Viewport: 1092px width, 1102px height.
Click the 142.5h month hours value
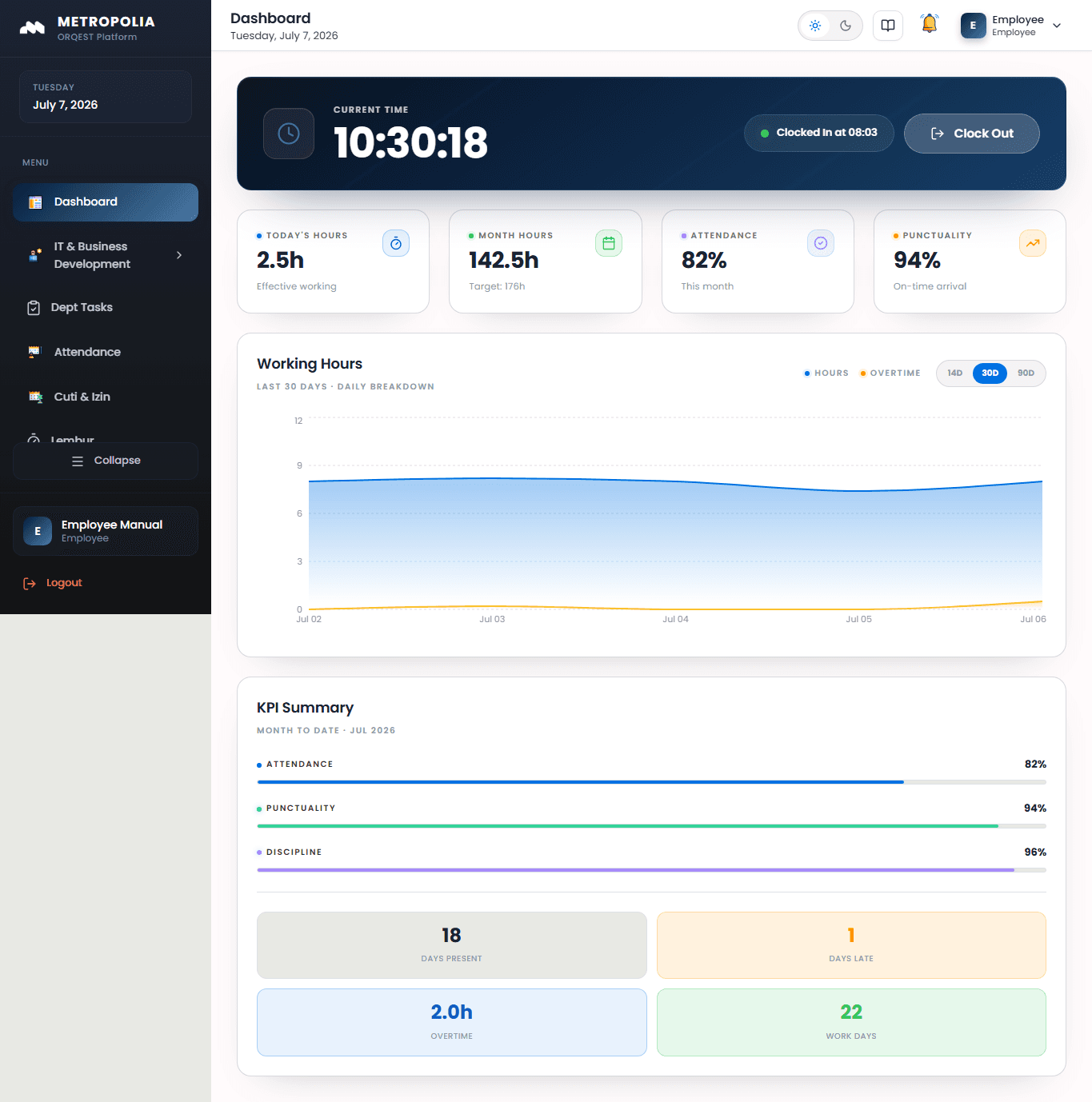504,261
